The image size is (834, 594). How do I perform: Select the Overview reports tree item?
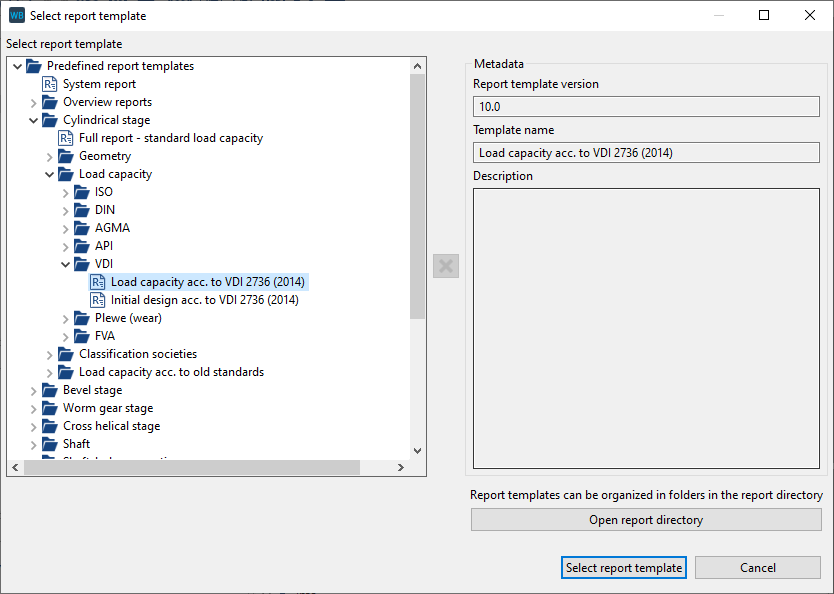click(107, 102)
